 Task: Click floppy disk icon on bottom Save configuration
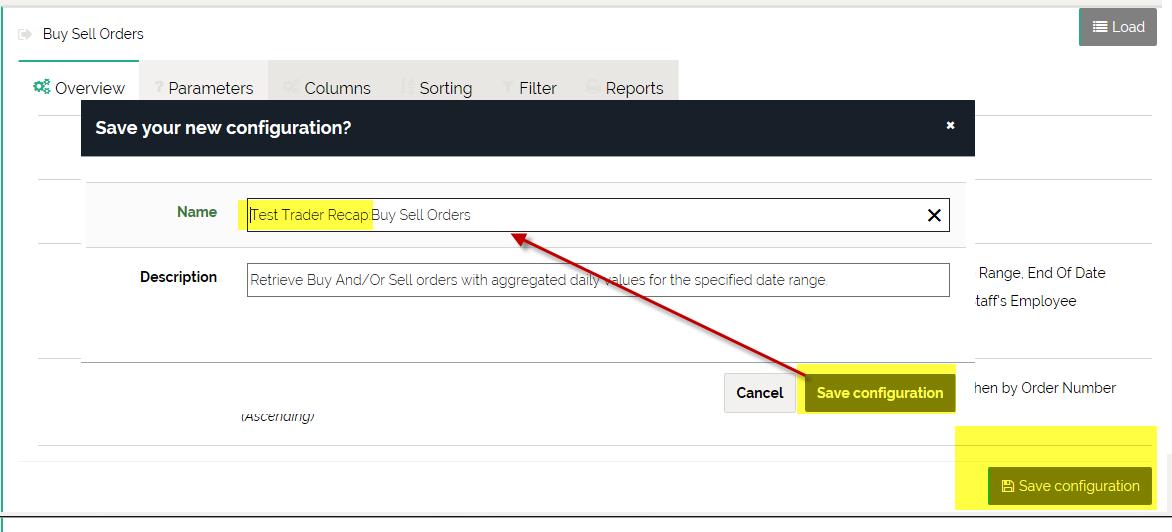coord(1007,486)
